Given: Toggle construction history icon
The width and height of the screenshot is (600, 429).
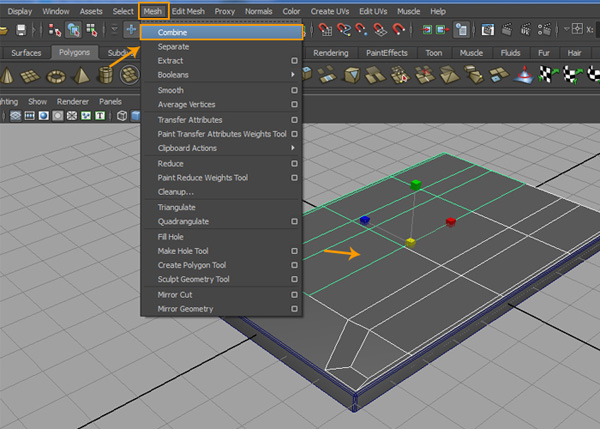Looking at the screenshot, I should (x=461, y=29).
